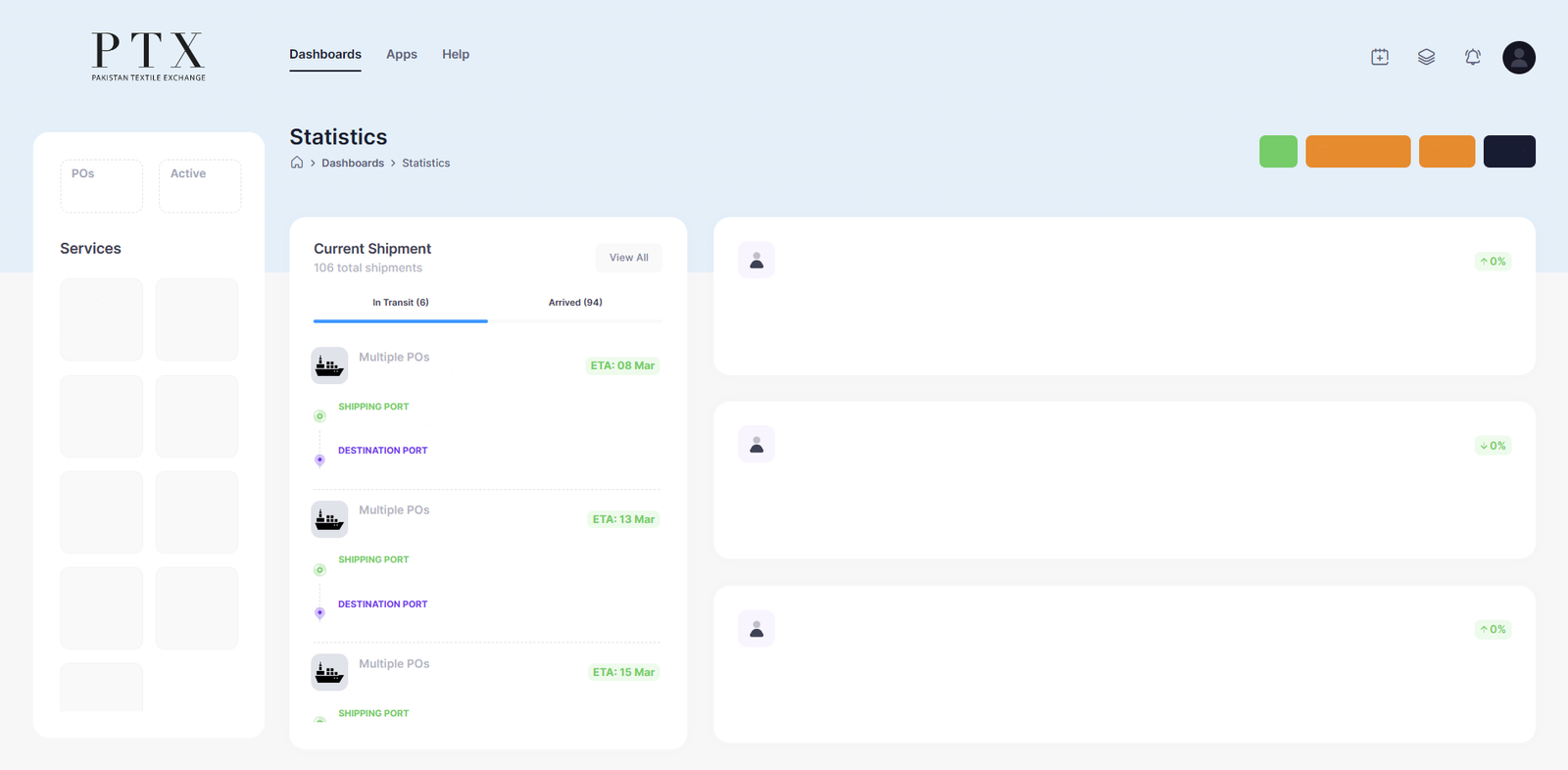Click ship icon for ETA 13 Mar shipment
The height and width of the screenshot is (770, 1568).
329,519
